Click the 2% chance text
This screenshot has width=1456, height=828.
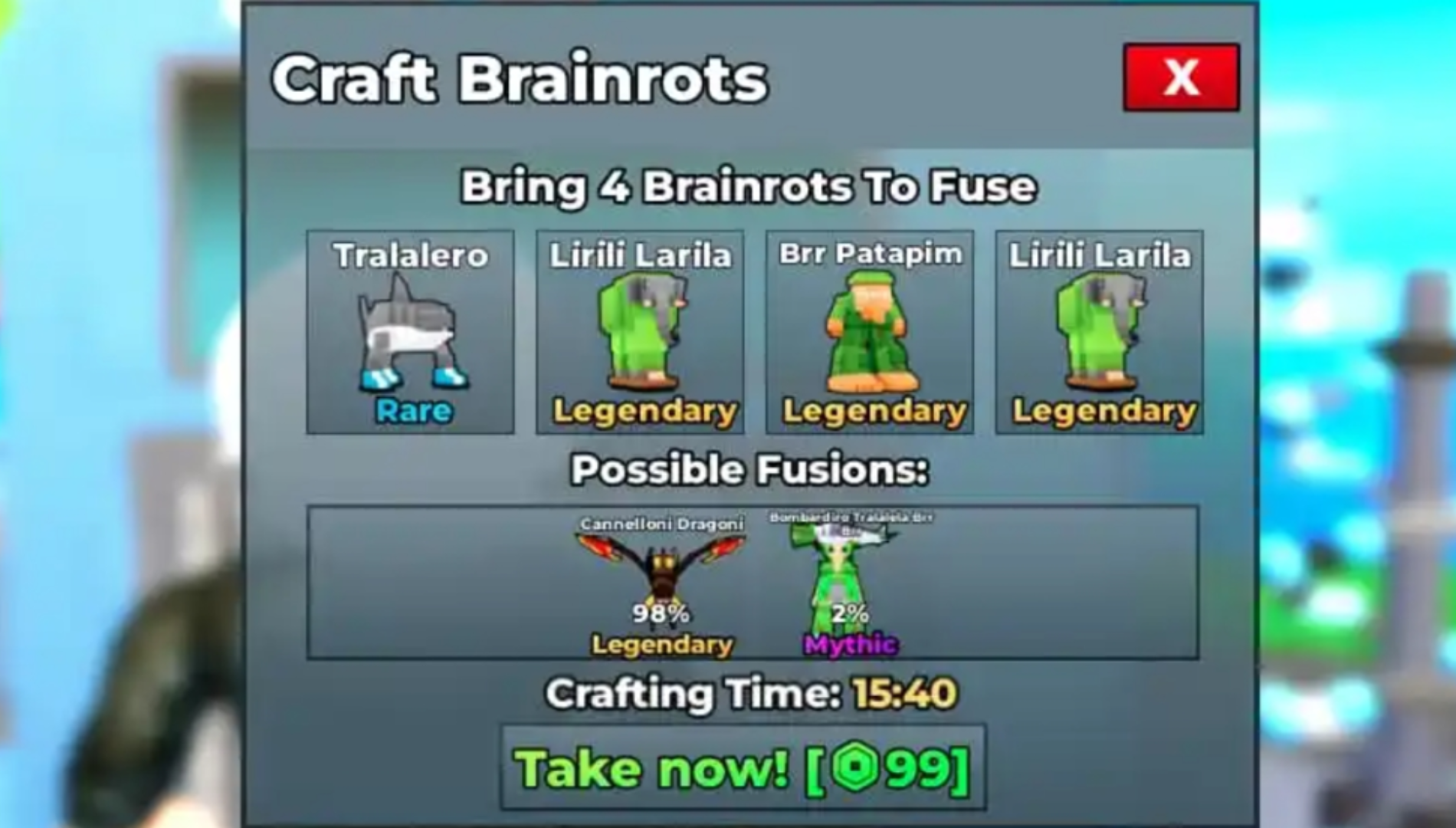(850, 613)
